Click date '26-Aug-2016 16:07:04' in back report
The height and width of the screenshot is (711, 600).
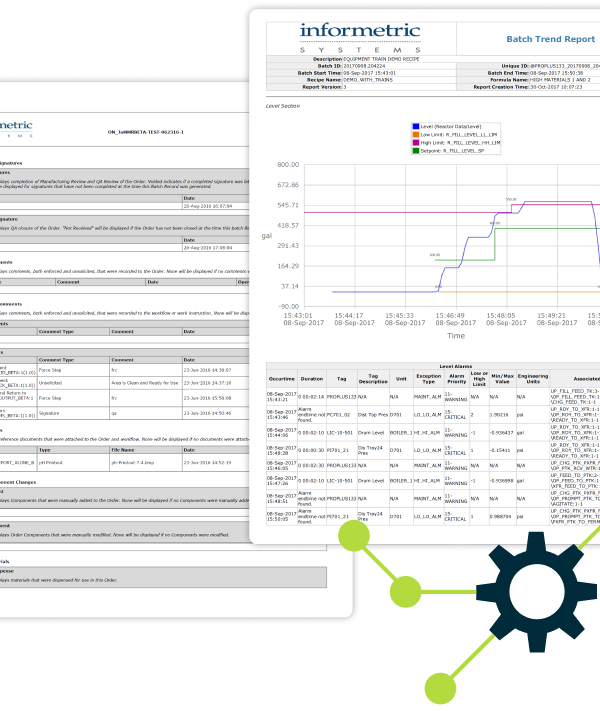pyautogui.click(x=208, y=206)
